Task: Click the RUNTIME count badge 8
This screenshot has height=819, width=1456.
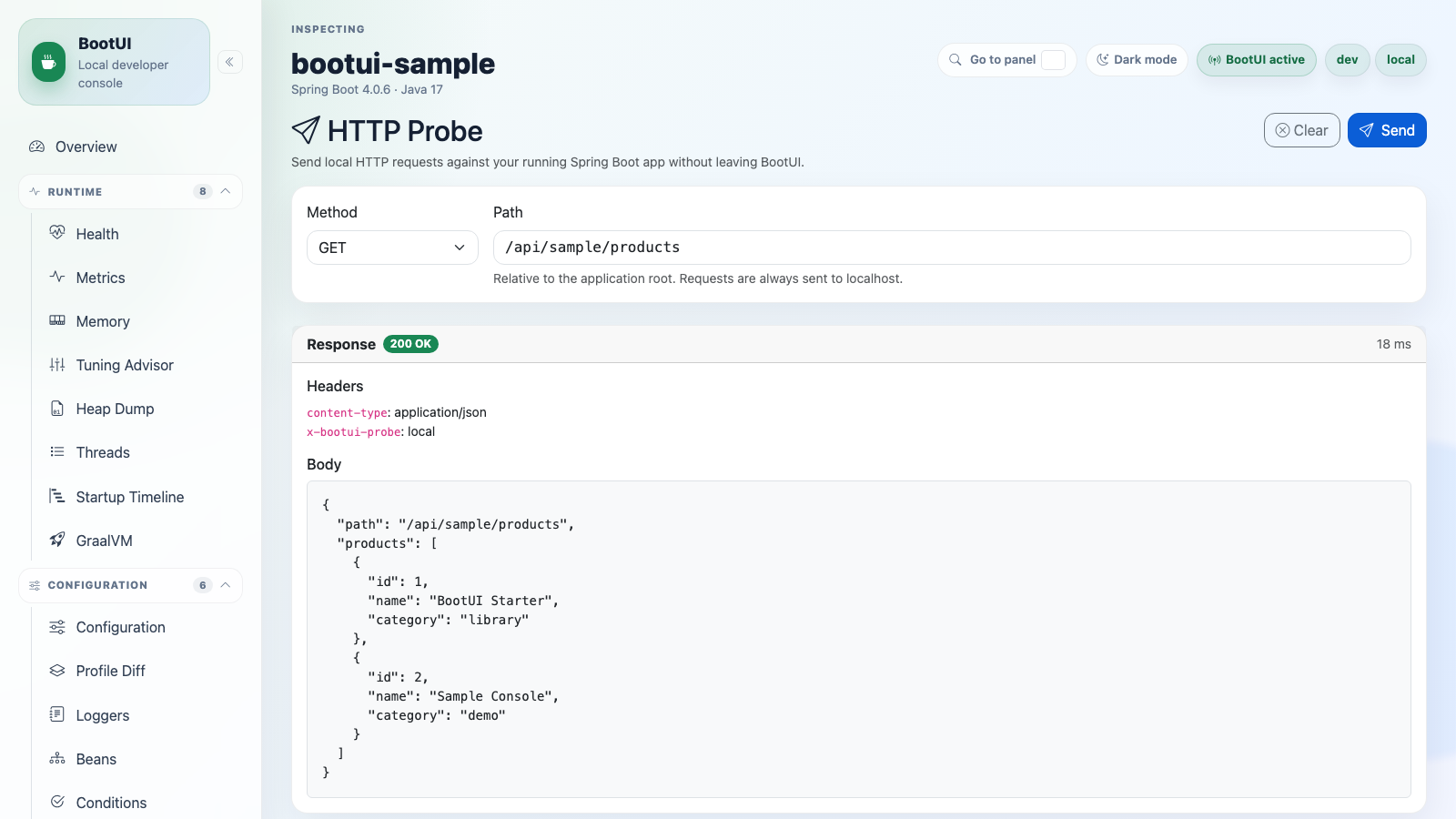Action: (202, 191)
